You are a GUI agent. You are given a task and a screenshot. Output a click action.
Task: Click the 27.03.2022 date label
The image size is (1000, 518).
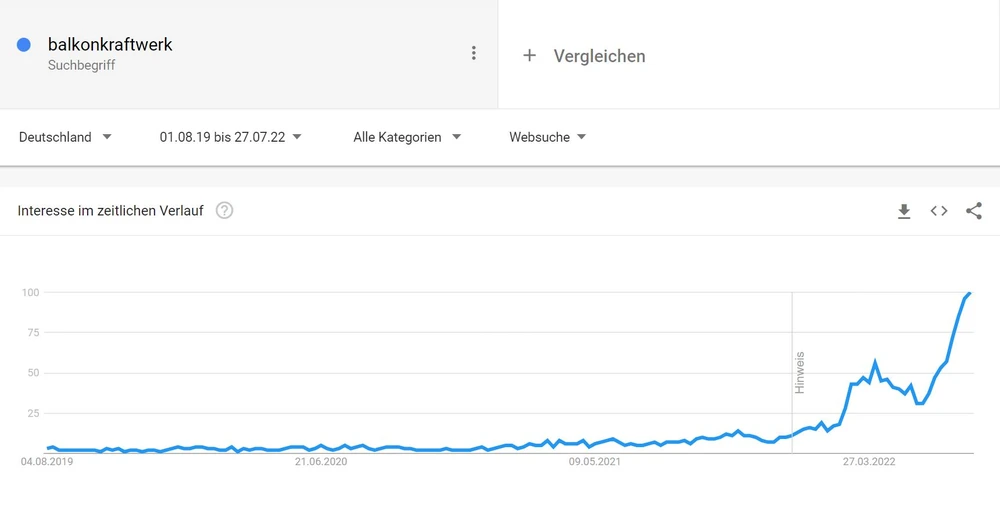(x=869, y=462)
